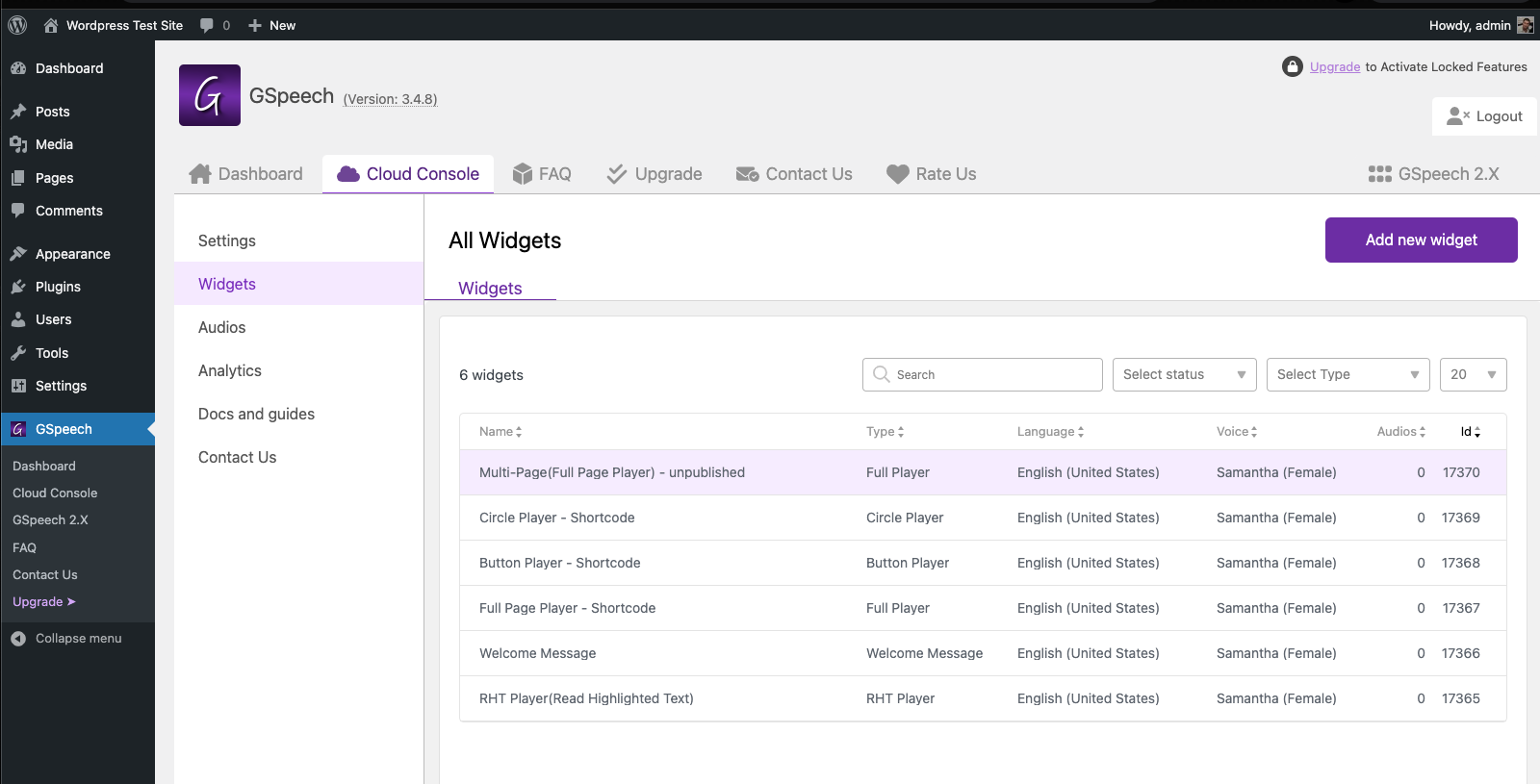Click the lock icon beside Upgrade

pyautogui.click(x=1293, y=66)
